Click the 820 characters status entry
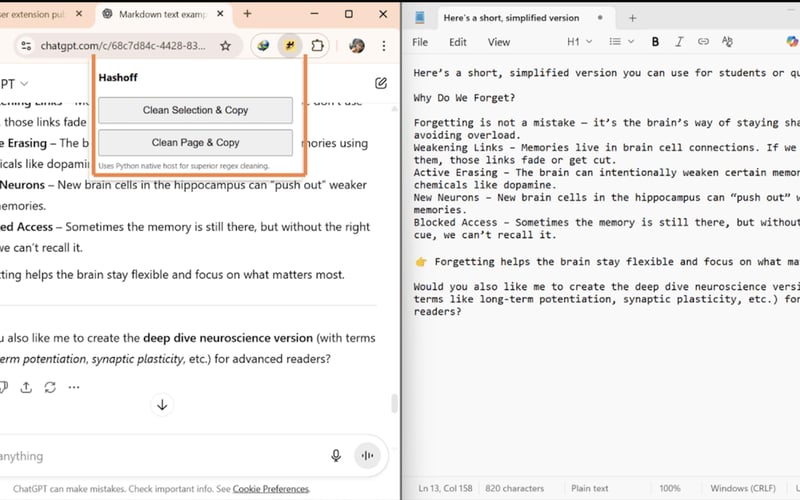The height and width of the screenshot is (500, 800). [514, 488]
